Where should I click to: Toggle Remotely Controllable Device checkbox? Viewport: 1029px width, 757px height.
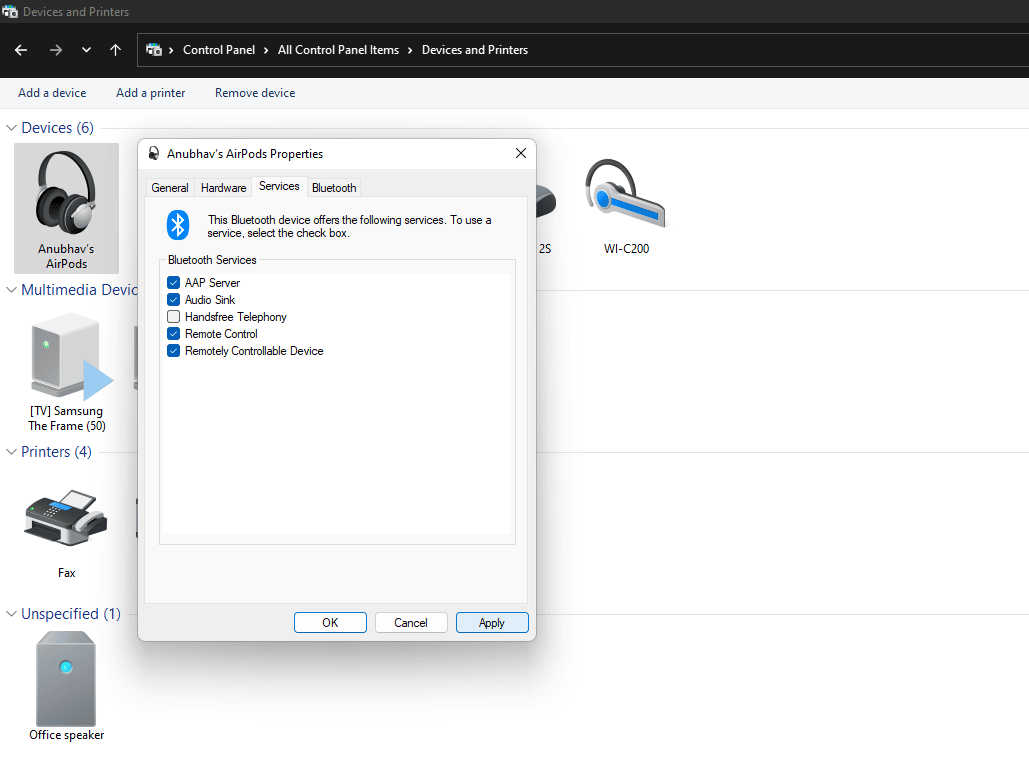pos(173,351)
